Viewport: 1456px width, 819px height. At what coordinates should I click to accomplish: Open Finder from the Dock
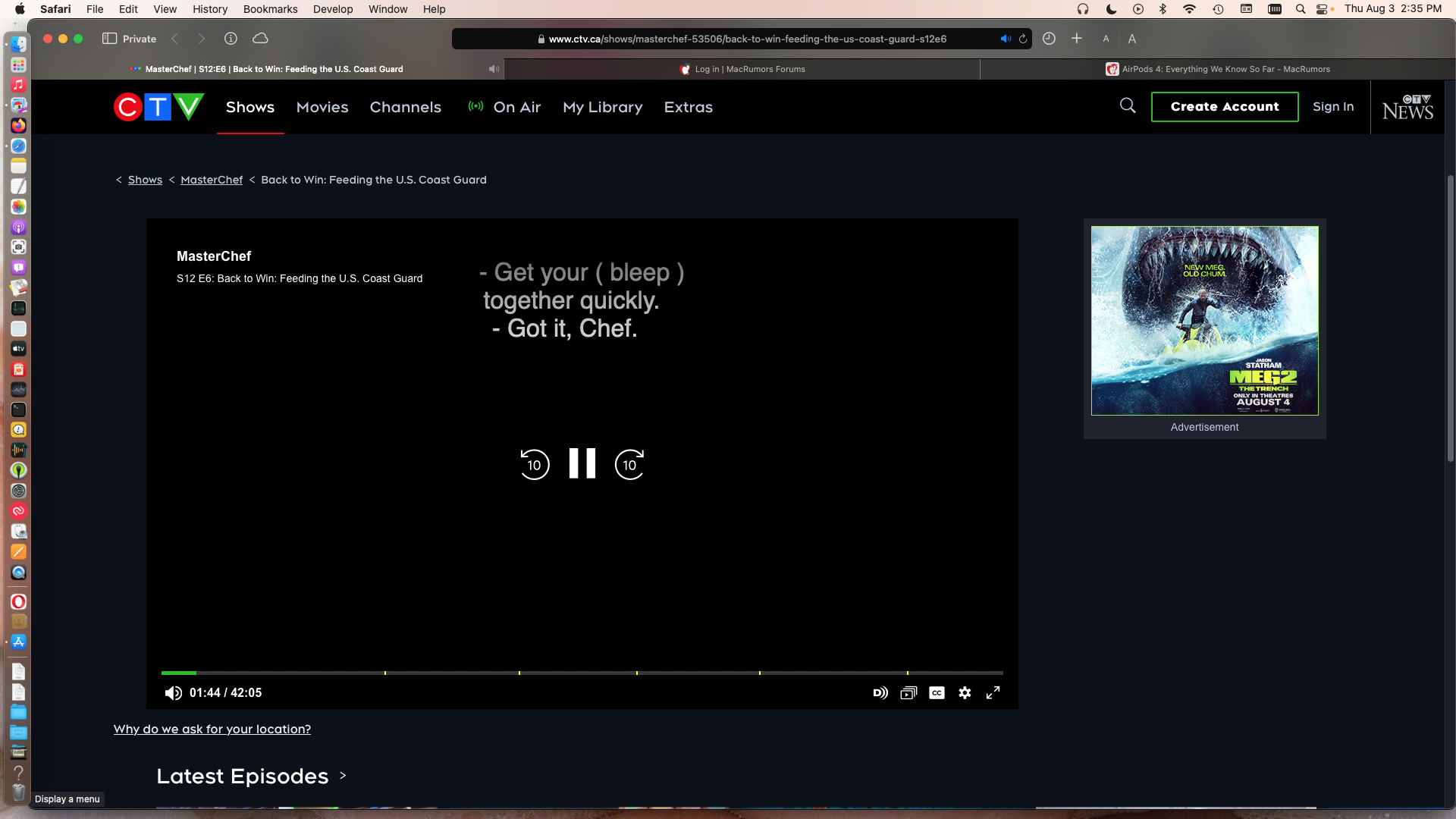tap(18, 45)
